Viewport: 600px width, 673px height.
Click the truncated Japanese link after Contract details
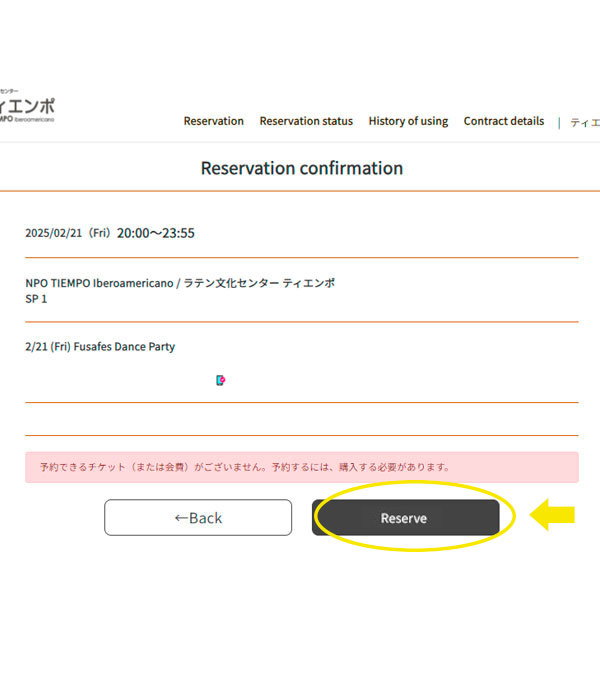(x=584, y=122)
